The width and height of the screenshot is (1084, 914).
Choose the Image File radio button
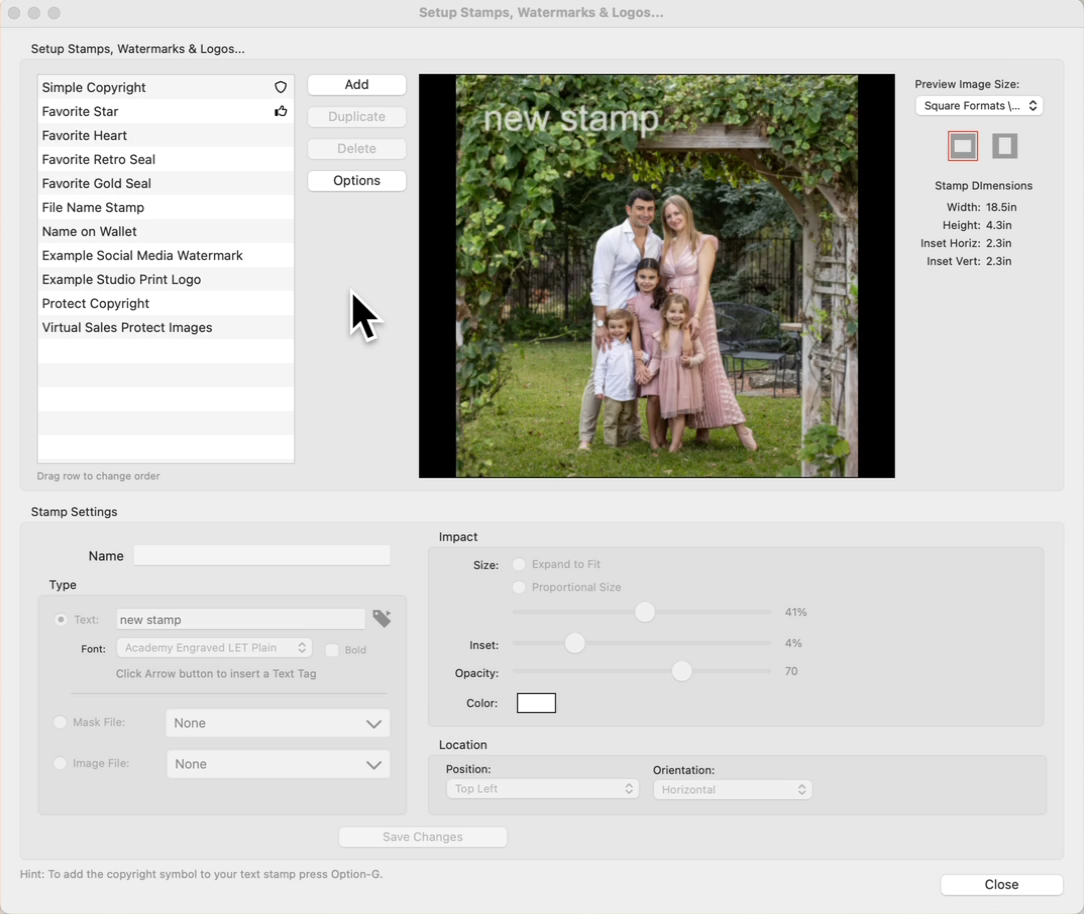[x=60, y=763]
